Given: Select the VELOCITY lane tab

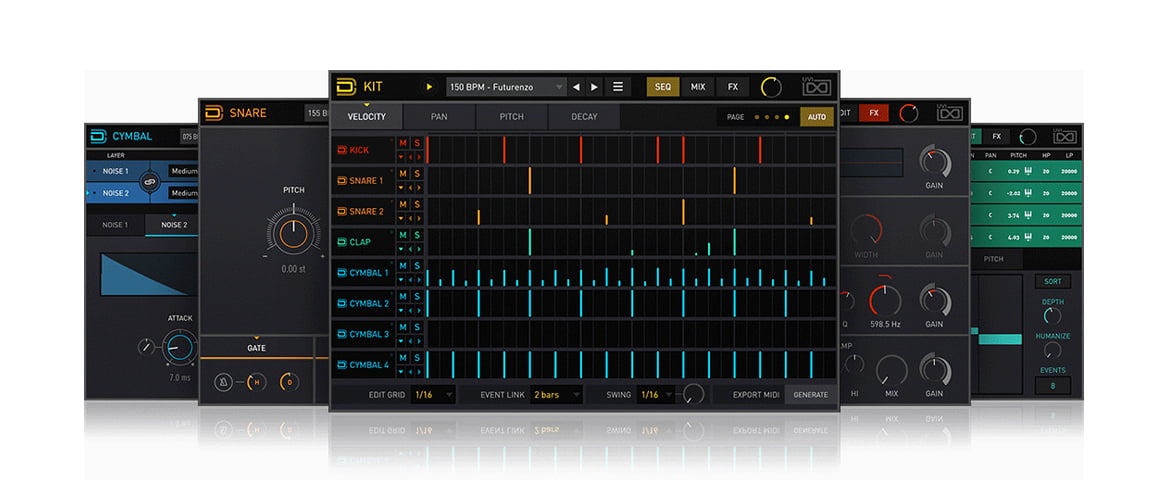Looking at the screenshot, I should click(x=366, y=116).
